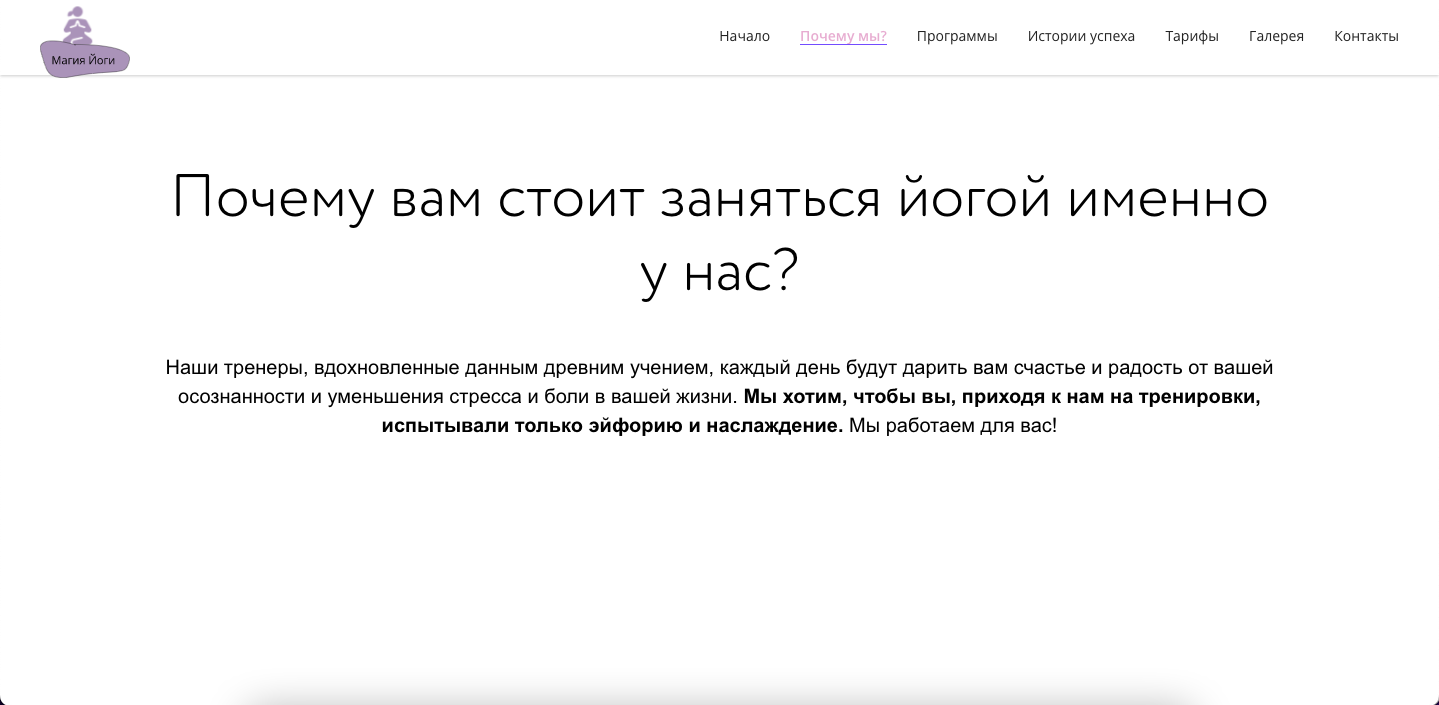Navigate to "Истории успеха"
This screenshot has height=705, width=1439.
click(1080, 36)
